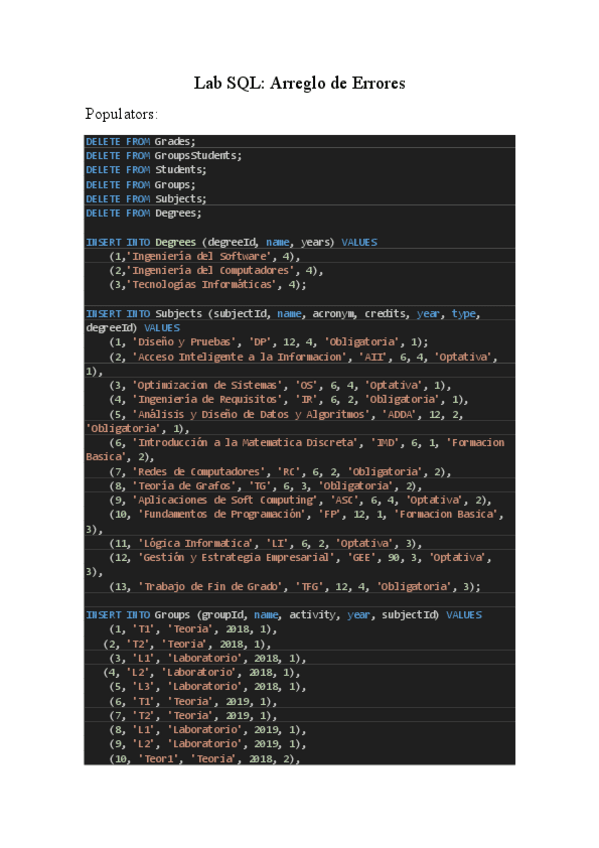Select the line 'DELETE FROM Grades;'
Screen dimensions: 599x848
click(141, 141)
